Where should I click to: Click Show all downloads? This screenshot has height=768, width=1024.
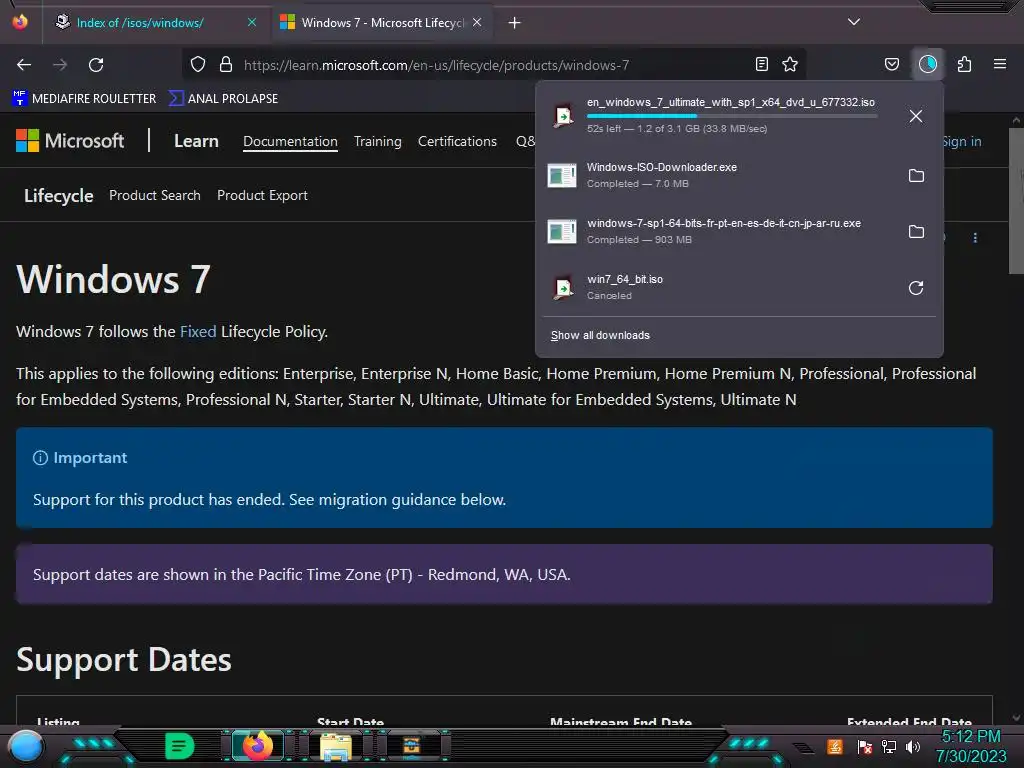coord(600,335)
